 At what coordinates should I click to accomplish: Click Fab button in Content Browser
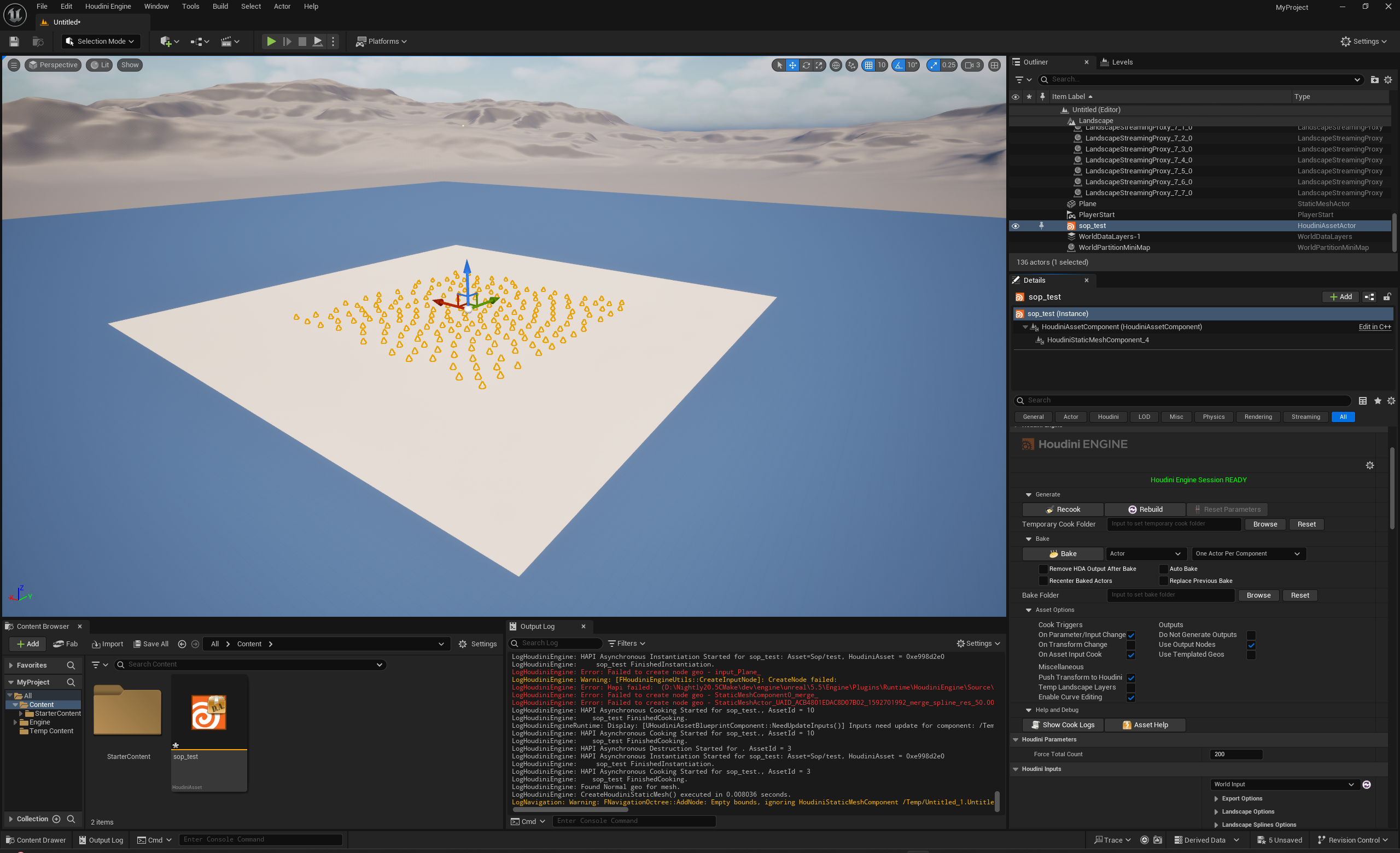point(65,645)
